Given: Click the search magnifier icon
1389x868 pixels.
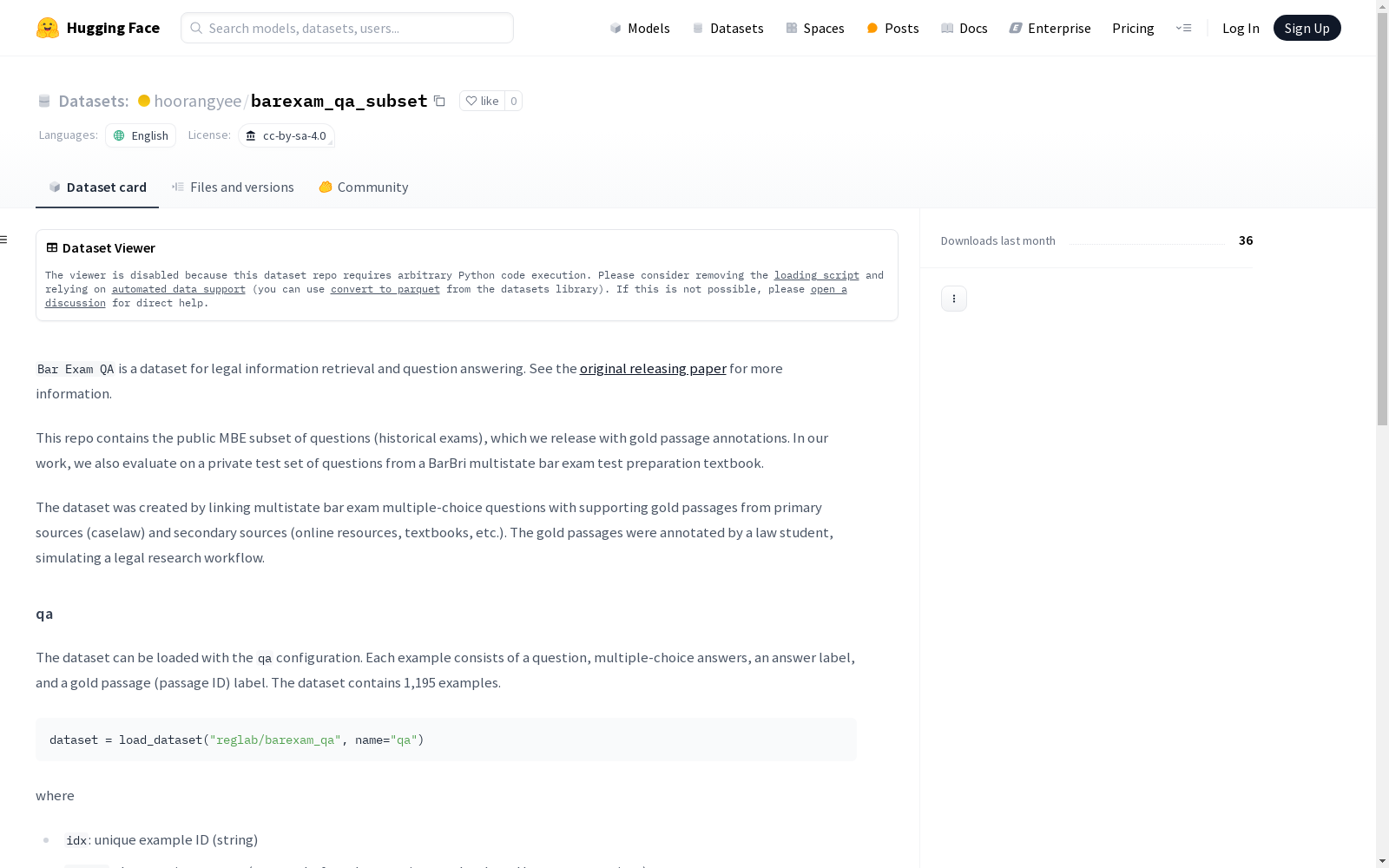Looking at the screenshot, I should click(x=196, y=28).
